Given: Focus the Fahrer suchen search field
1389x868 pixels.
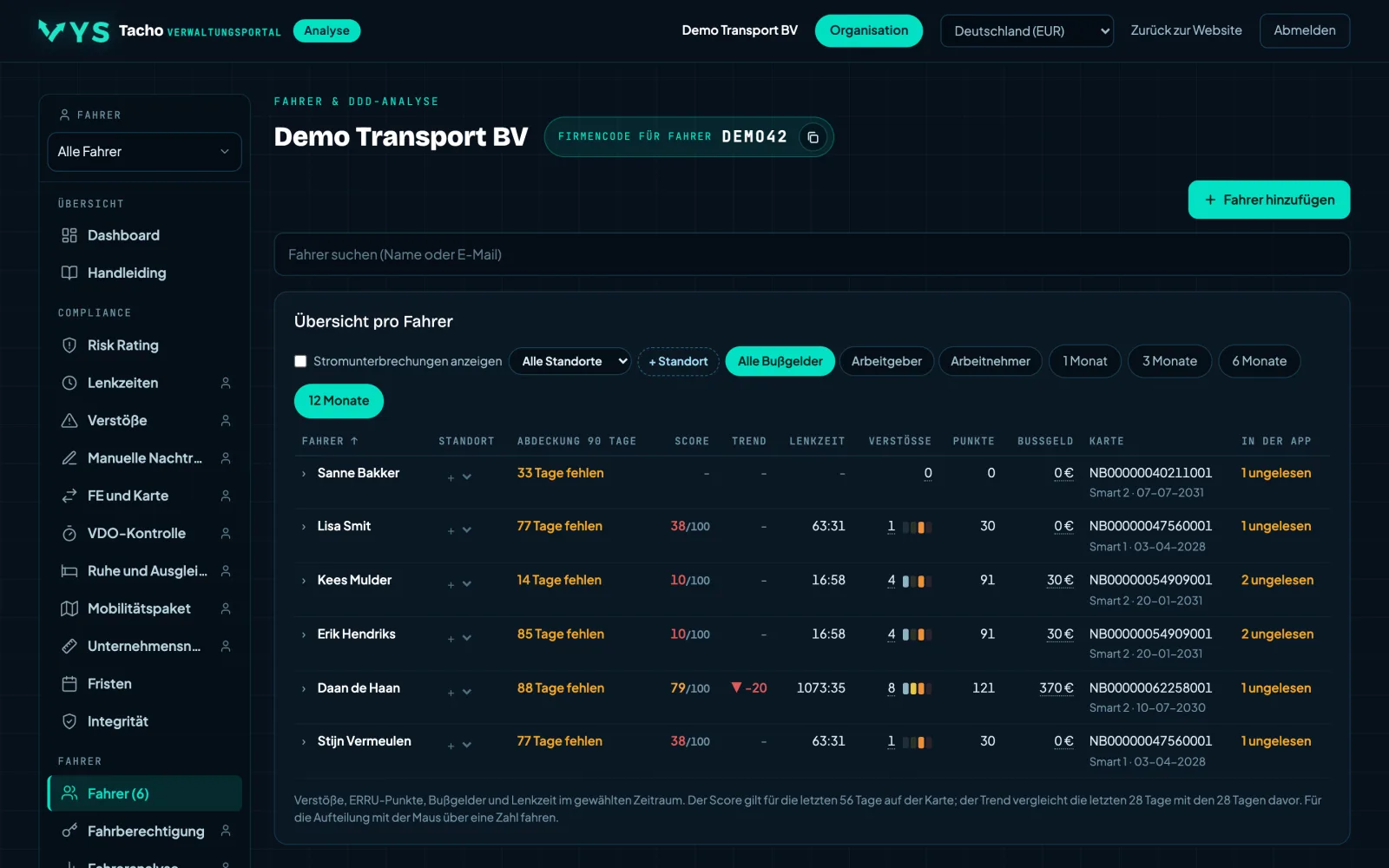Looking at the screenshot, I should pyautogui.click(x=812, y=254).
